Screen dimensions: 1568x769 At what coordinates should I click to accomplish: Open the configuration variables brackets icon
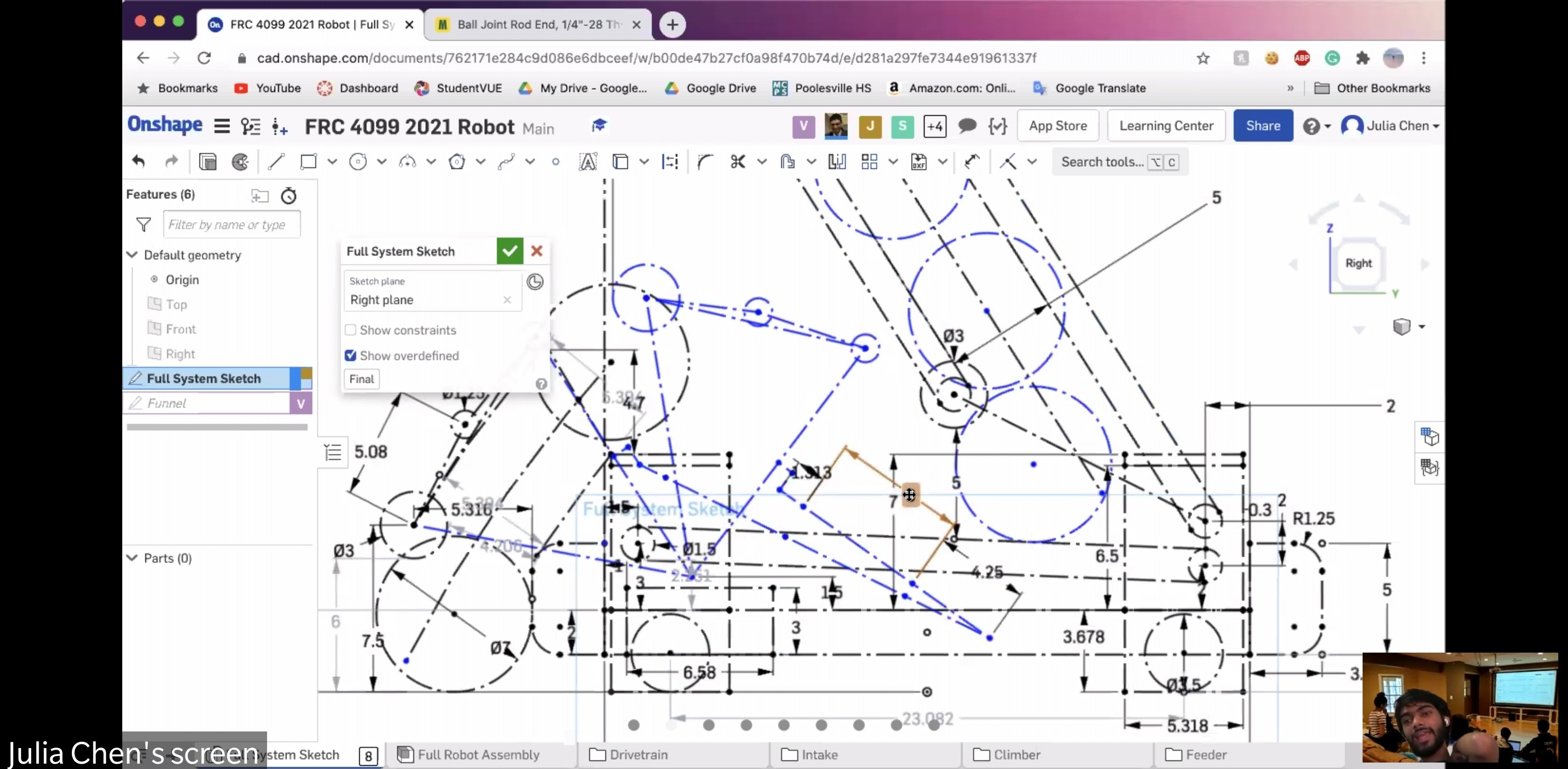[x=997, y=126]
